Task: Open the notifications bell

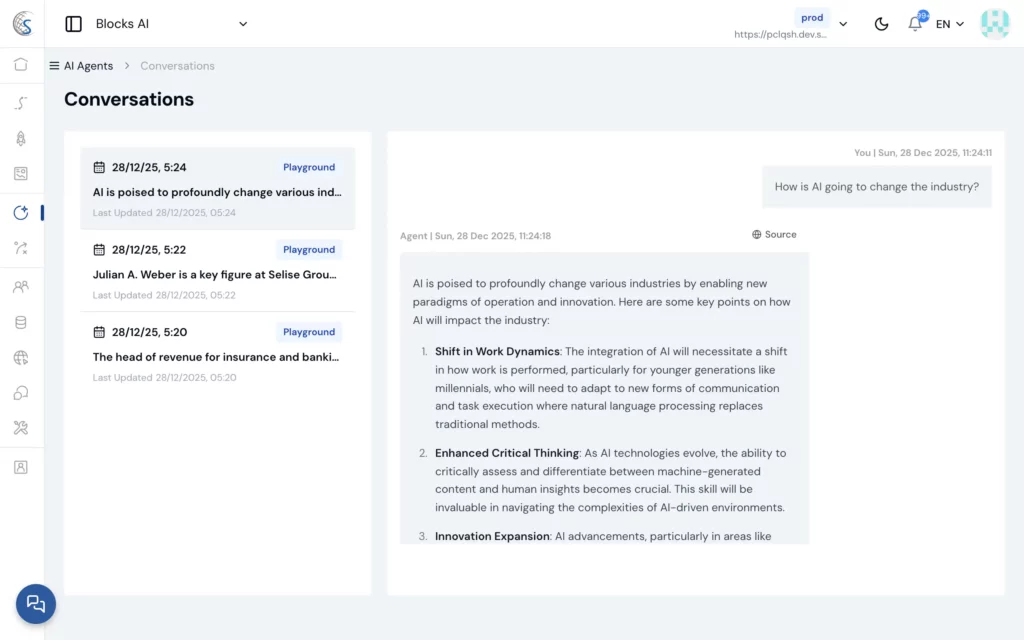Action: 914,24
